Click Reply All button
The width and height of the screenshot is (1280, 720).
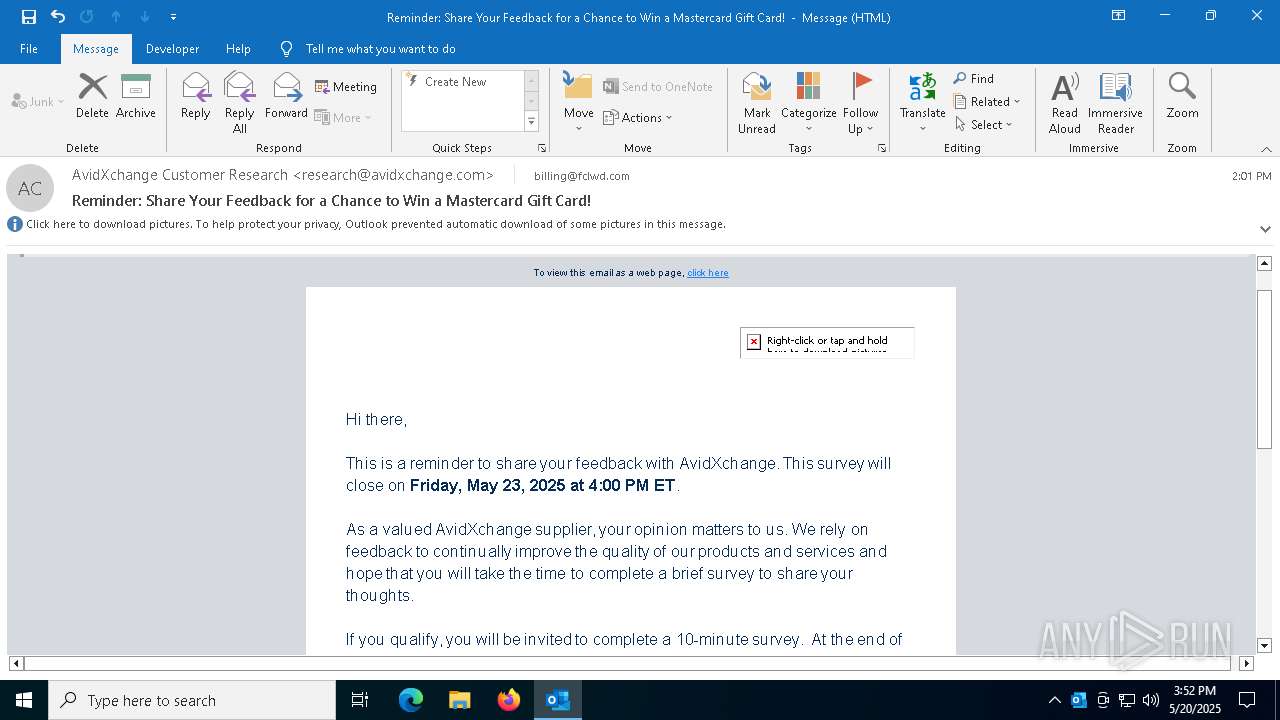pos(240,103)
